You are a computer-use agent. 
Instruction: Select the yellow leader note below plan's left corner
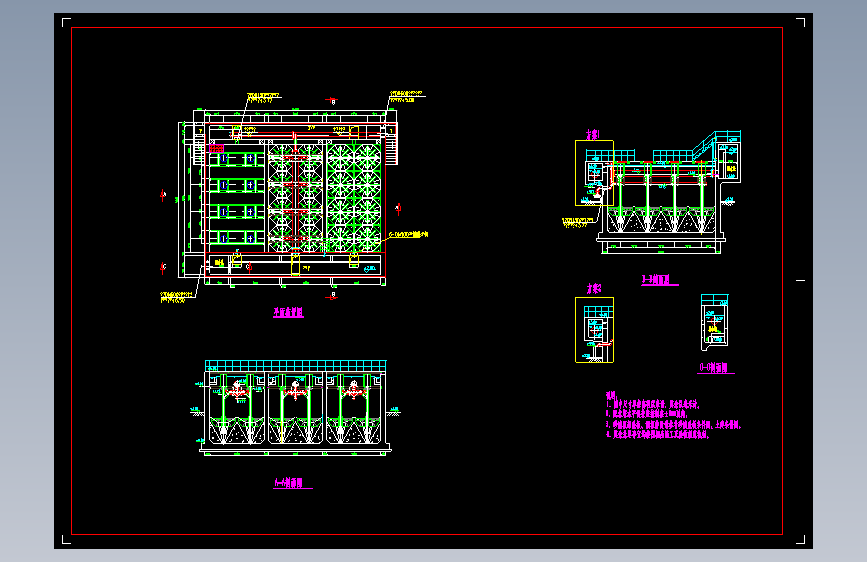click(177, 298)
